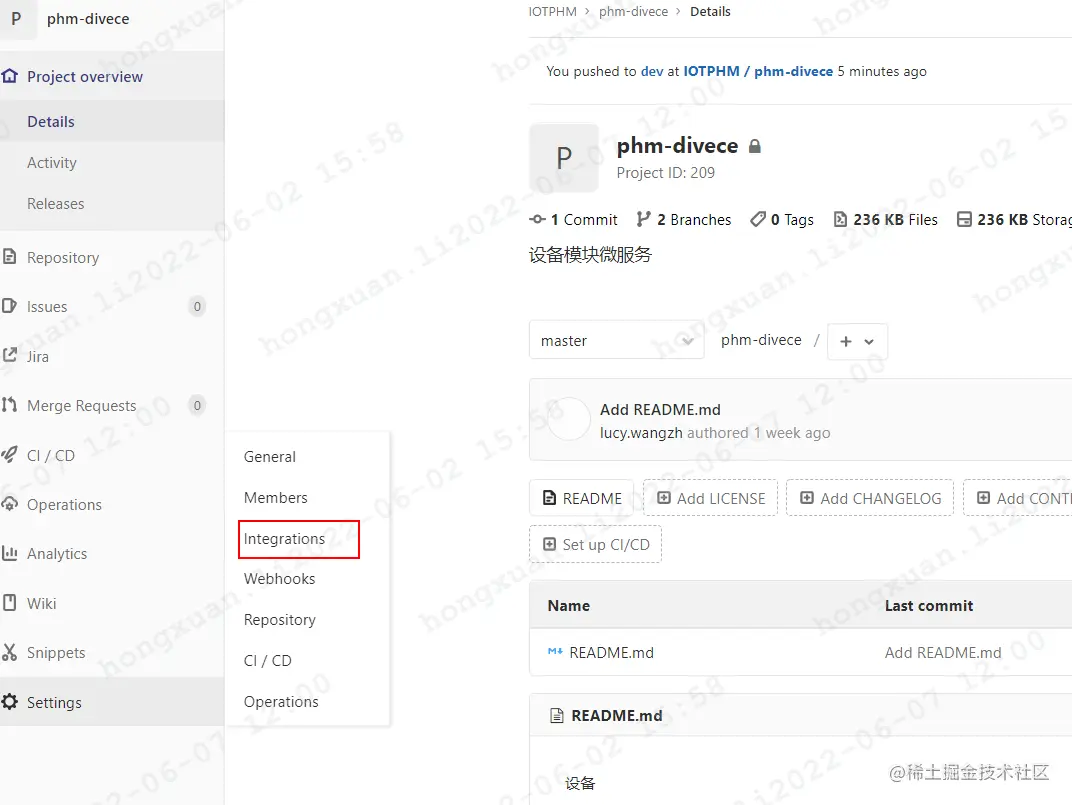Open the Details submenu item
The image size is (1072, 805).
click(x=51, y=122)
